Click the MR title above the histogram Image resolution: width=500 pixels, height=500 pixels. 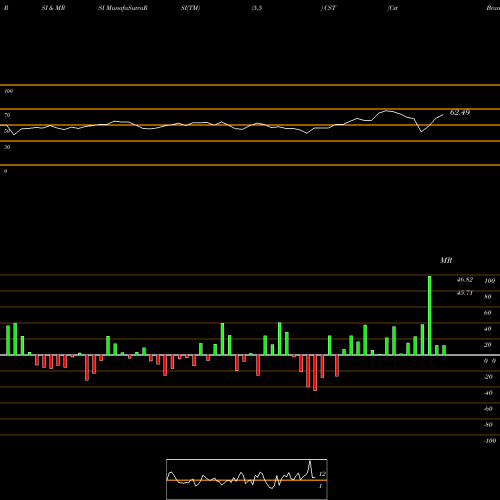tap(446, 260)
